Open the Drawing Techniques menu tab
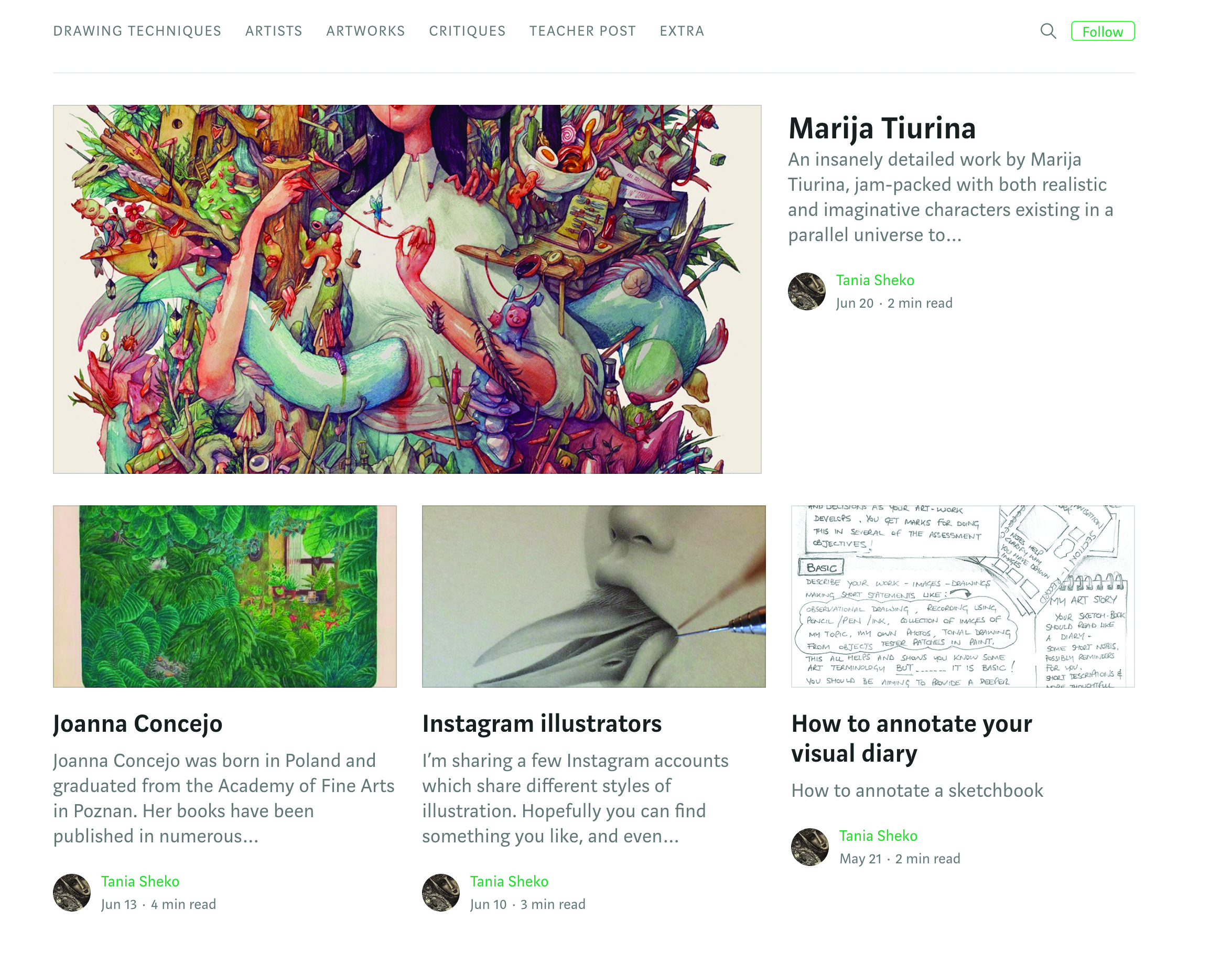1232x953 pixels. coord(137,31)
